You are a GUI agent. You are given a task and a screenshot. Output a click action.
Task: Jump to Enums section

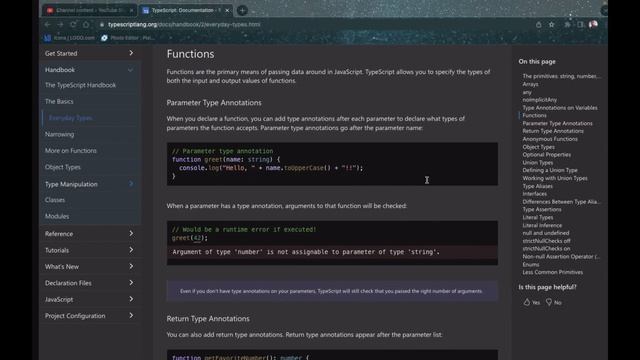coord(531,264)
